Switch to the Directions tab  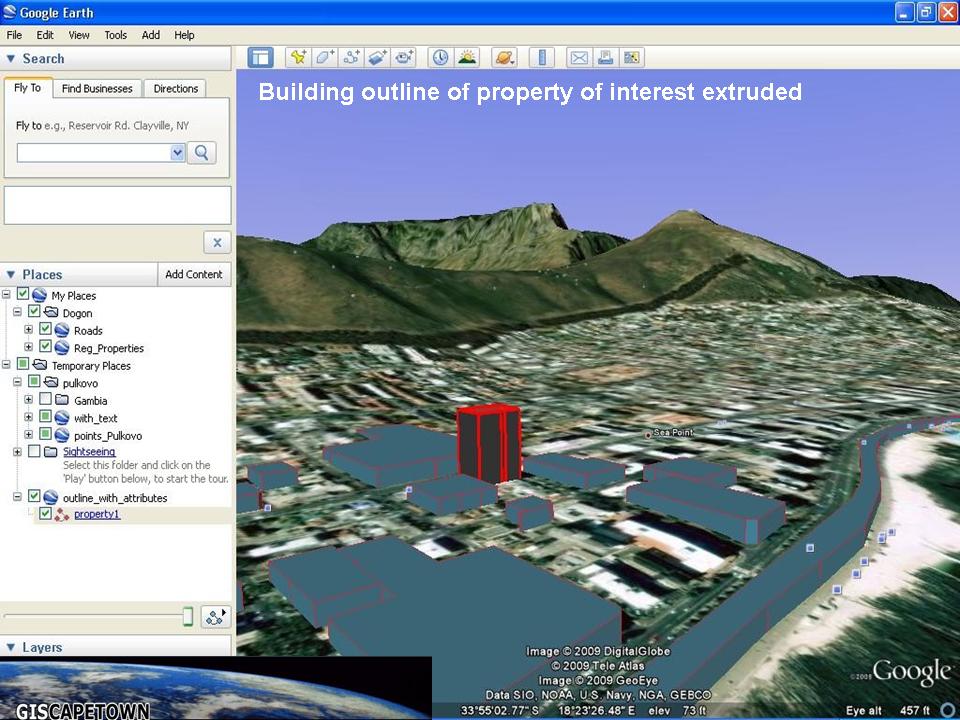[x=176, y=88]
